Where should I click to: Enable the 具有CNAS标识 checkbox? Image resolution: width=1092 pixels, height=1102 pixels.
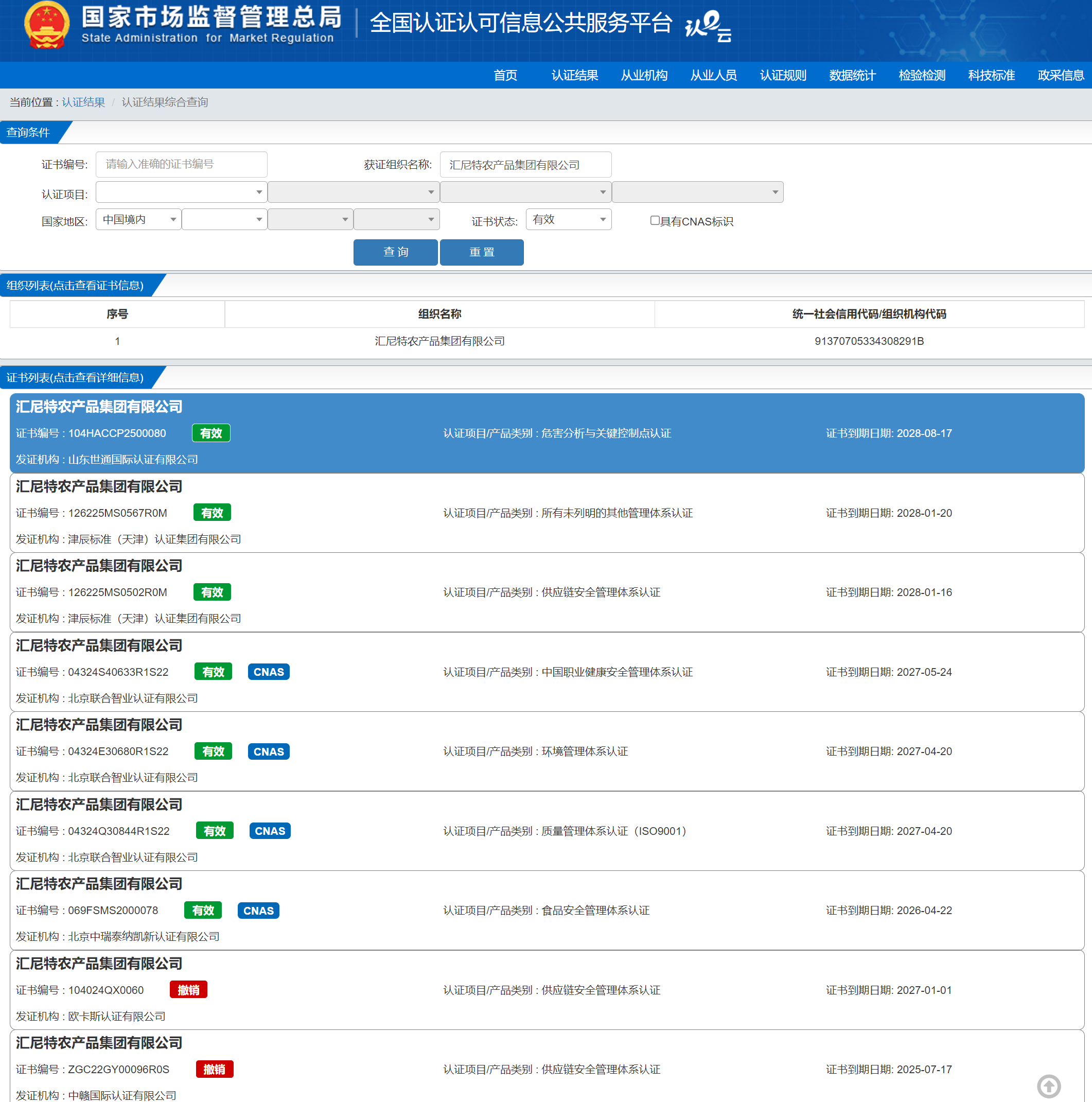[655, 220]
